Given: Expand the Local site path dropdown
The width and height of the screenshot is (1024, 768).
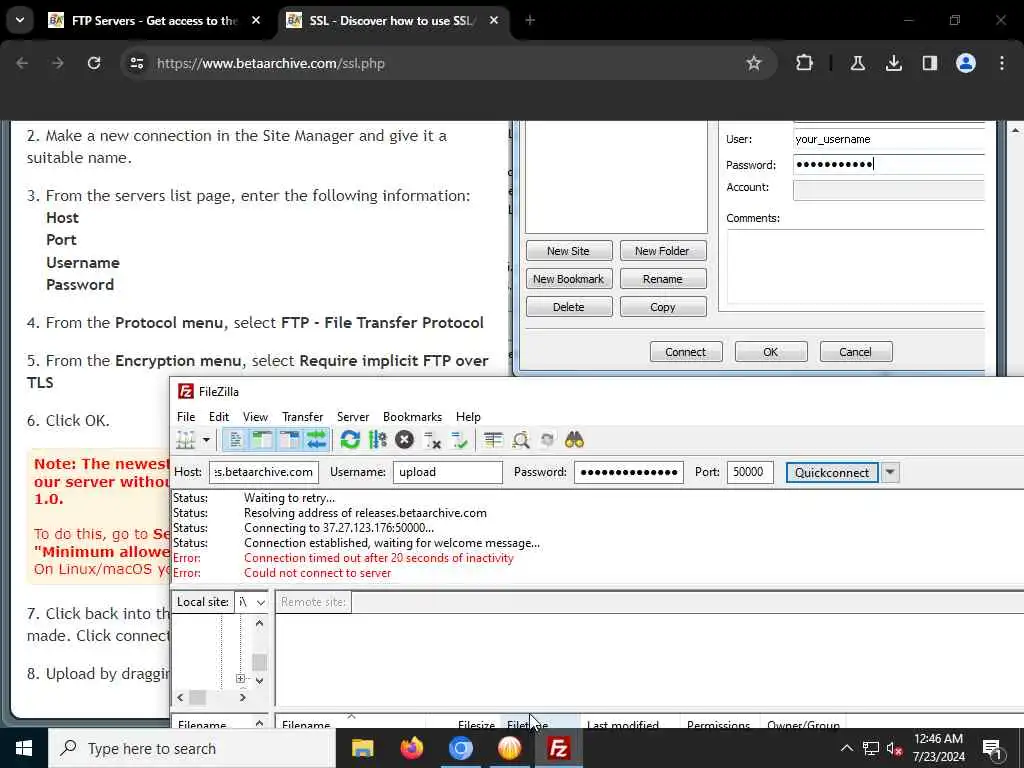Looking at the screenshot, I should (x=261, y=602).
